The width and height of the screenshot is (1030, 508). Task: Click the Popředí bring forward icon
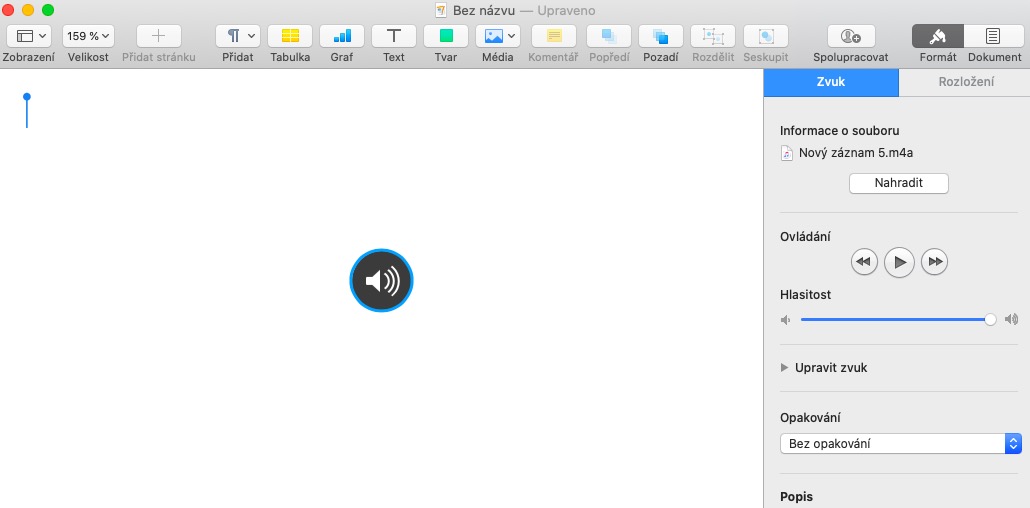click(x=609, y=36)
